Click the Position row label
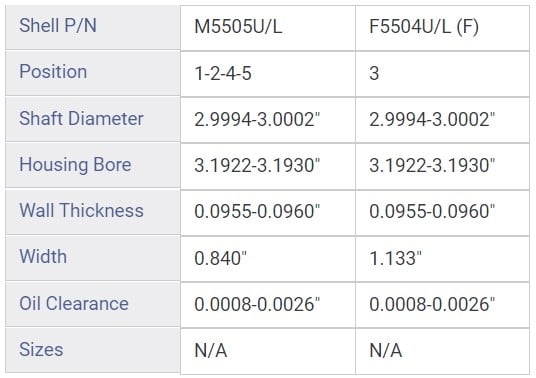The image size is (536, 378). tap(93, 73)
